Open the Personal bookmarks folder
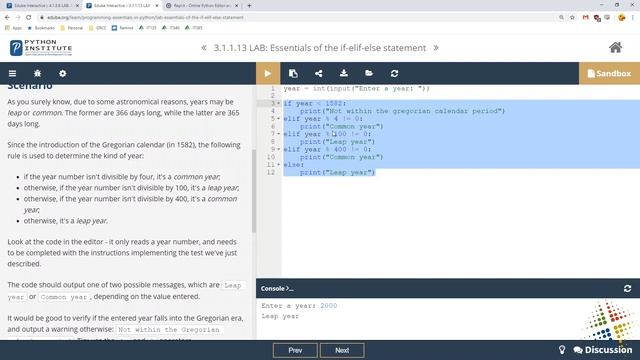This screenshot has height=360, width=640. [x=71, y=28]
